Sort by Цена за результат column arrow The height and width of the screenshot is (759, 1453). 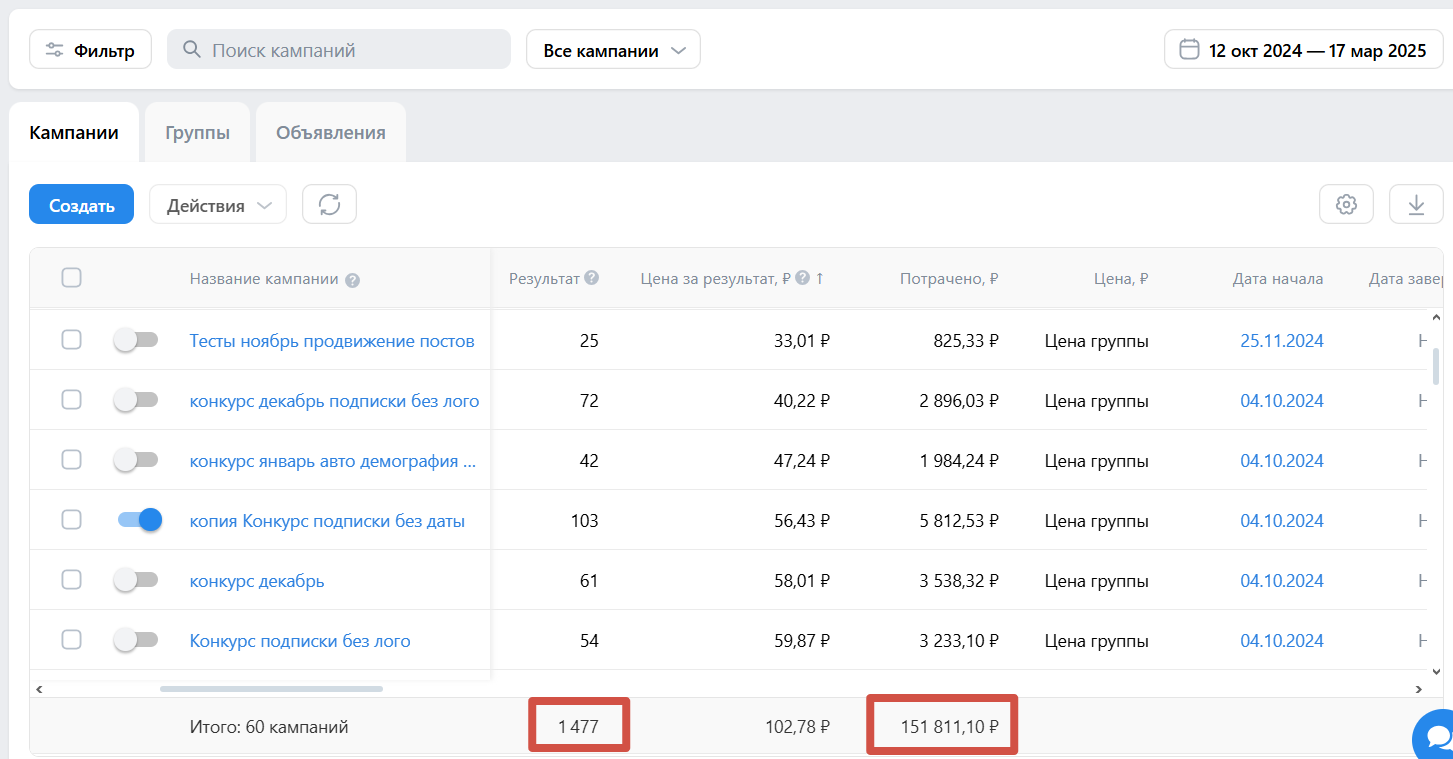click(x=820, y=279)
